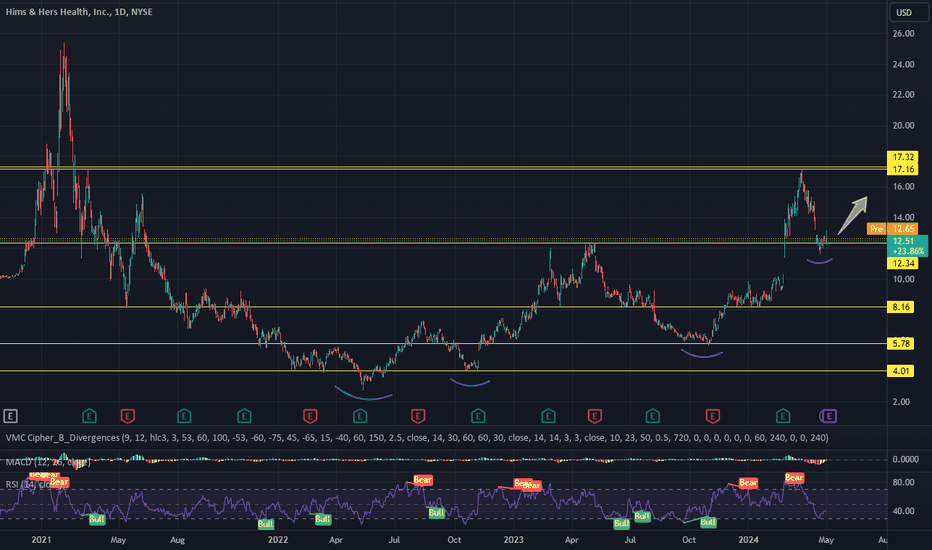Click the 4.01 horizontal line price label
The width and height of the screenshot is (932, 550).
[900, 371]
